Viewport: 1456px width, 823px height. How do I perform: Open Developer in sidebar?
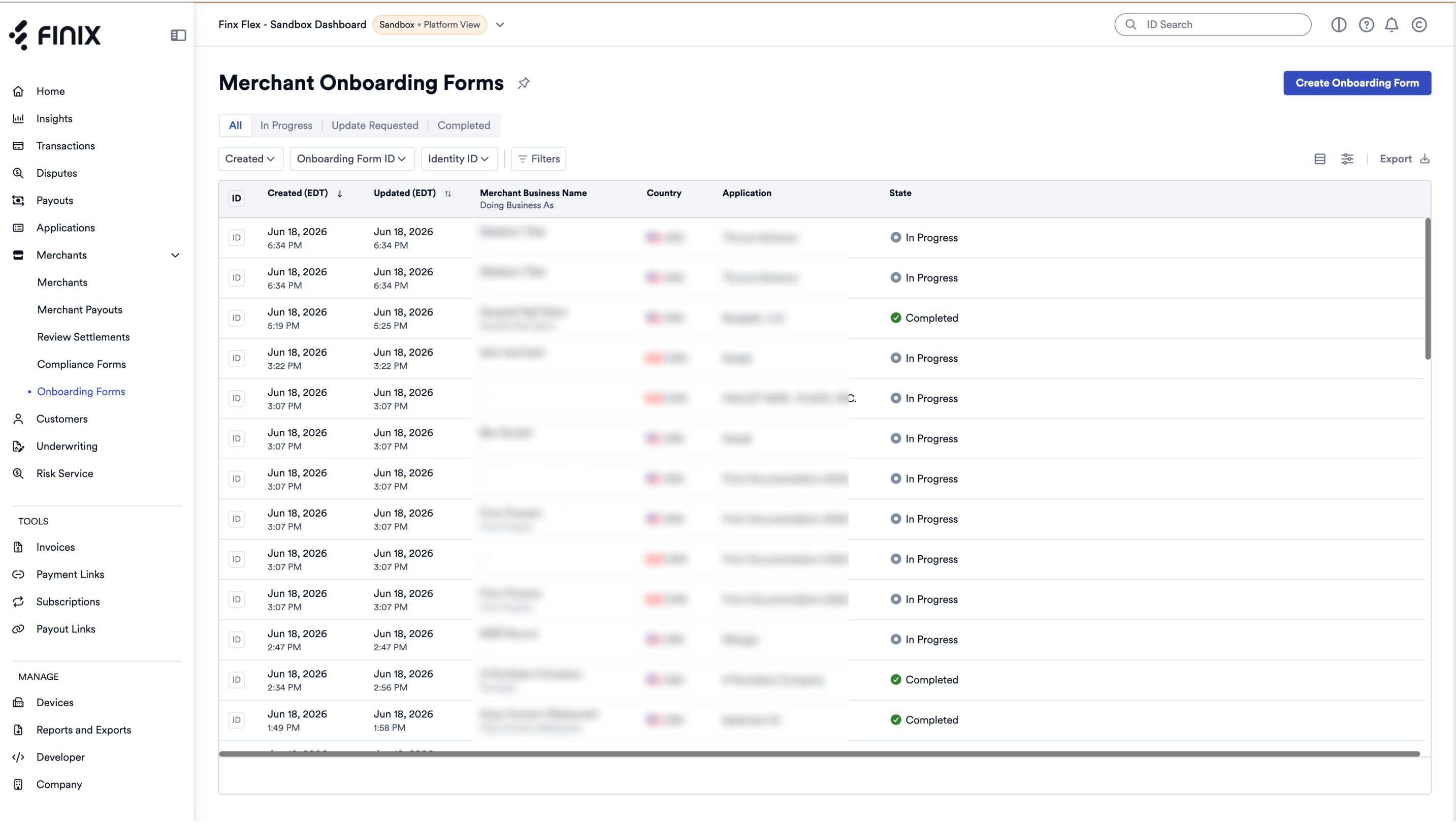tap(60, 757)
